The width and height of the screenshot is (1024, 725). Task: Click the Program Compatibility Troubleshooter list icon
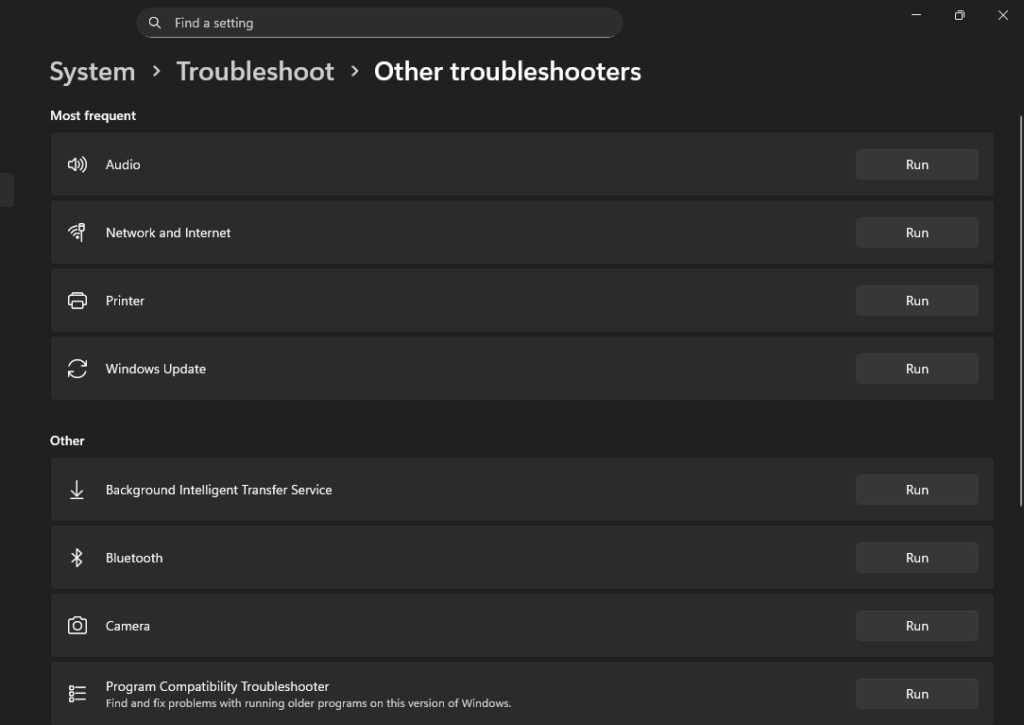[77, 693]
